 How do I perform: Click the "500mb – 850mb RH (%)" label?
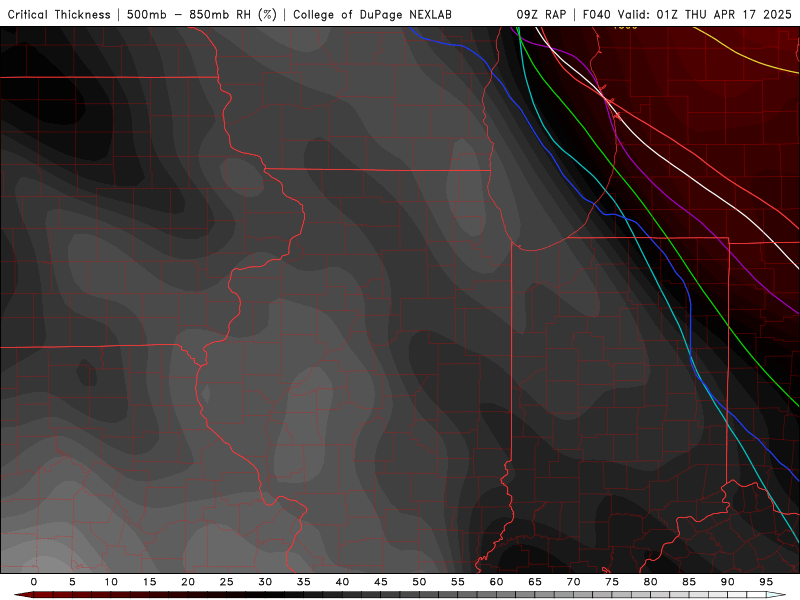coord(202,14)
